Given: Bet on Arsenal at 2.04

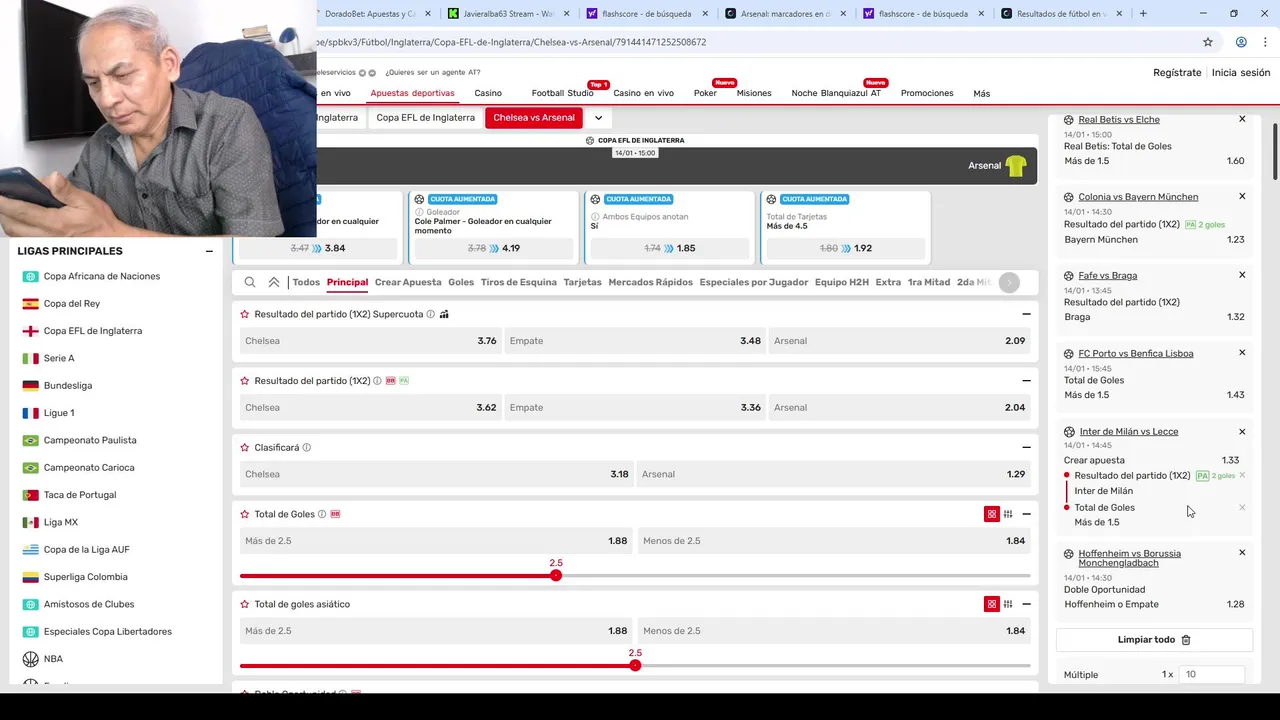Looking at the screenshot, I should pos(901,407).
